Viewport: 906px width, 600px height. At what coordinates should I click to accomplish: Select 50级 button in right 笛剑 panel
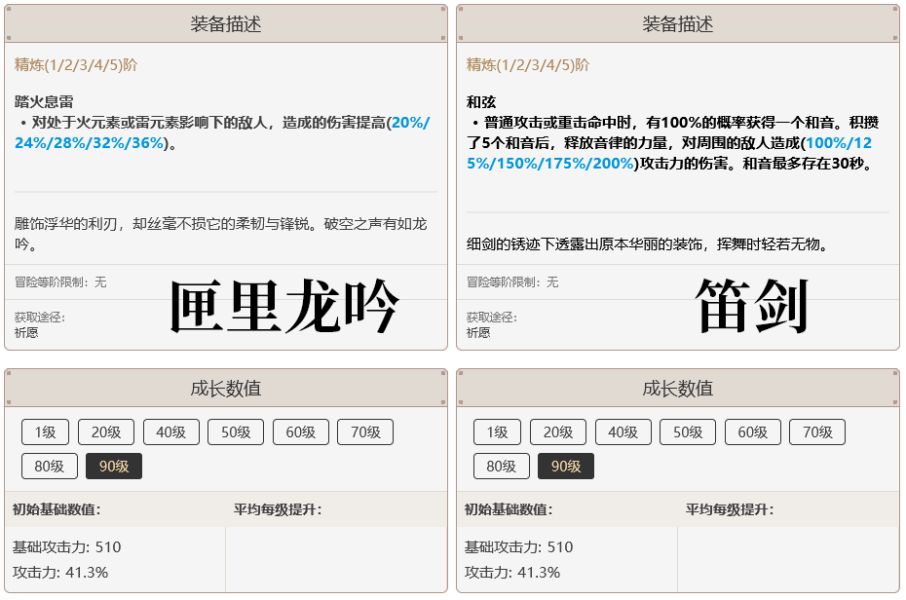[688, 432]
